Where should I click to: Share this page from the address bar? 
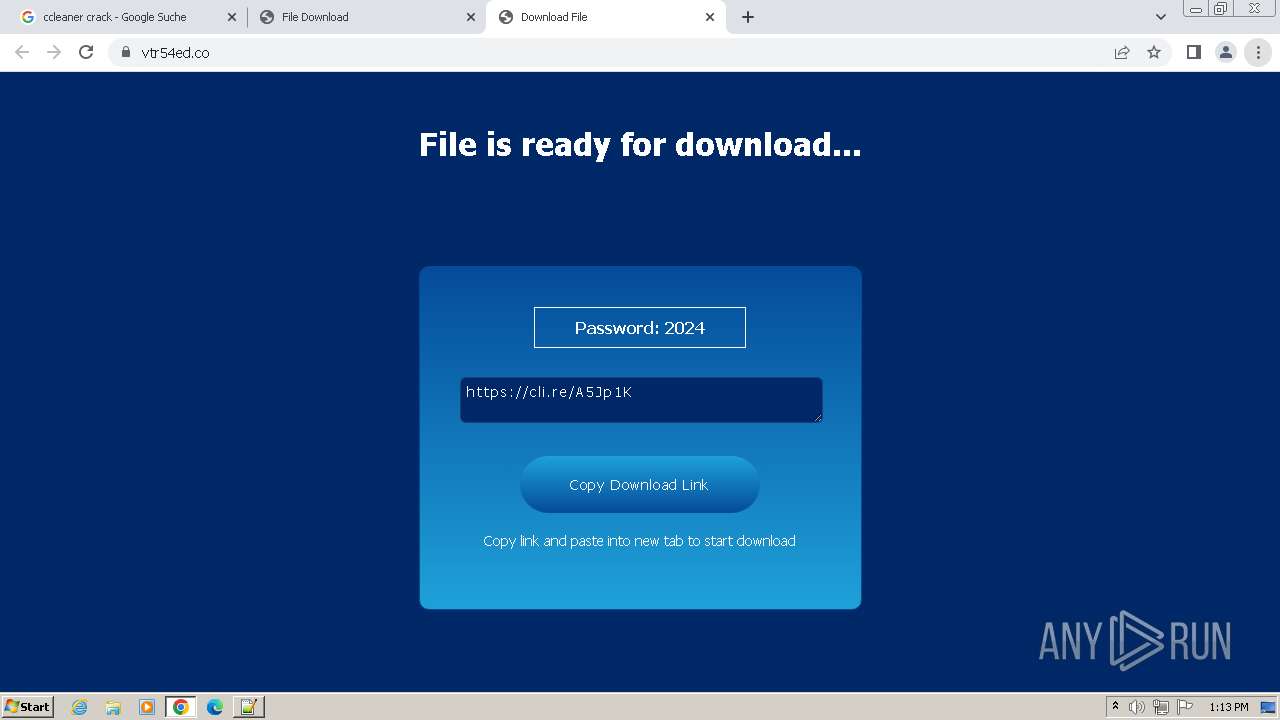click(x=1122, y=52)
